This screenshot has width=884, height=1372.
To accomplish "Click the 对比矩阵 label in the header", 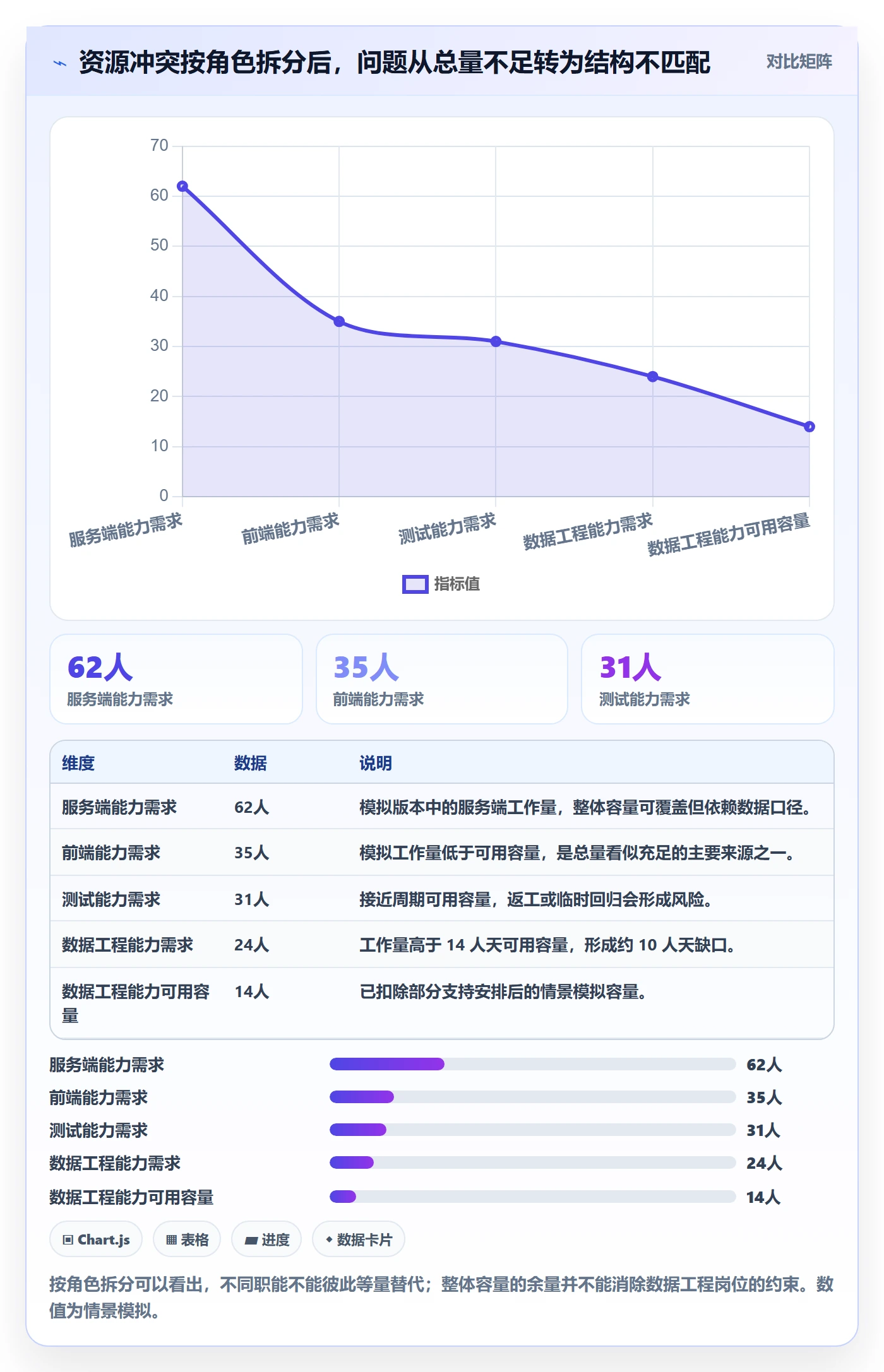I will [799, 61].
